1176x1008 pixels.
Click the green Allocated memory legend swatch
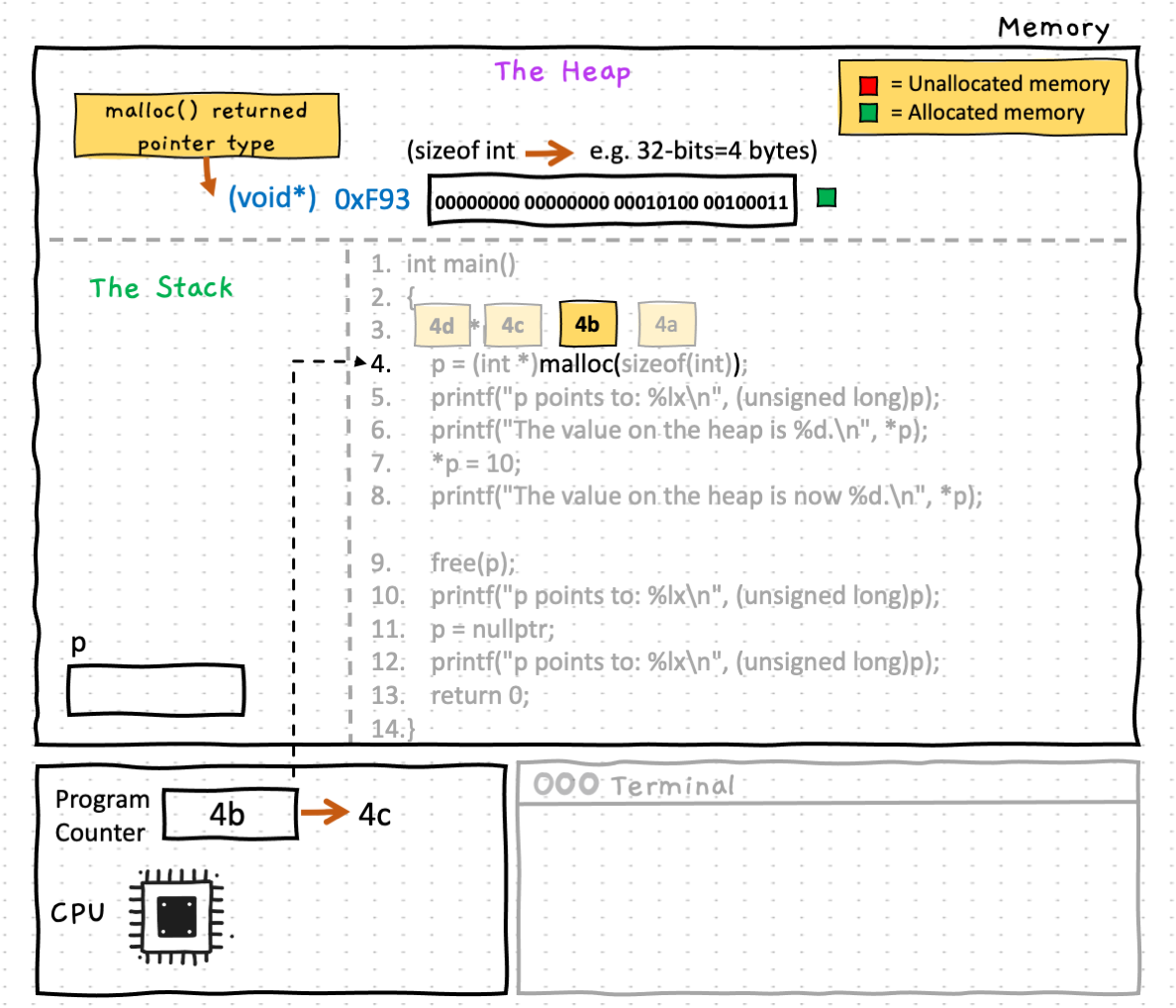[x=868, y=113]
